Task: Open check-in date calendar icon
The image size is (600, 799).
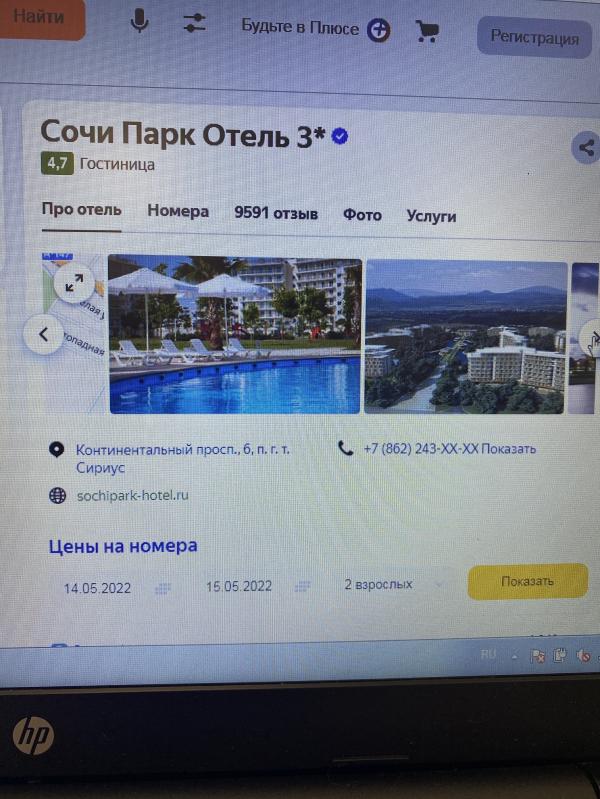Action: coord(163,589)
